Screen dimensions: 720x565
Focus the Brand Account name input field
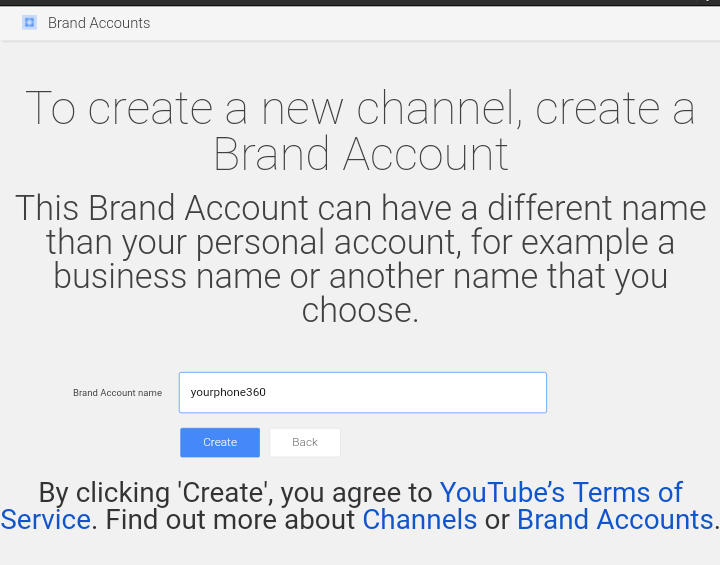point(363,392)
